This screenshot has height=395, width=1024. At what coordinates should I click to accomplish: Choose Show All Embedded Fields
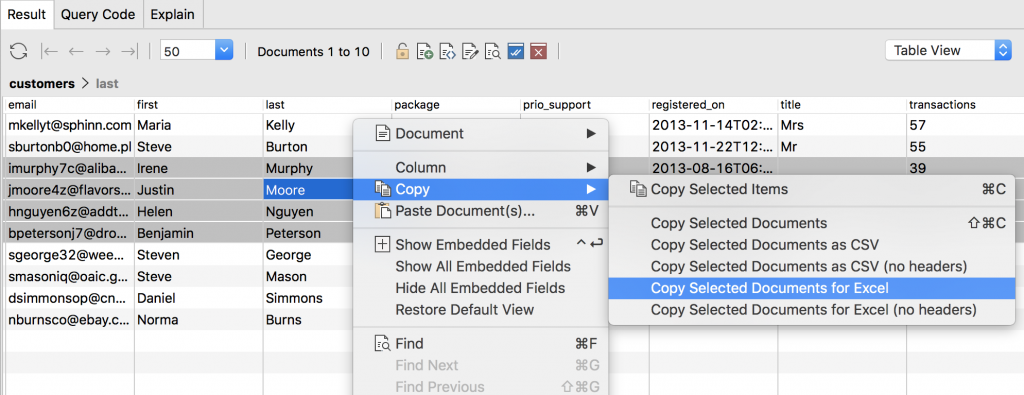481,266
